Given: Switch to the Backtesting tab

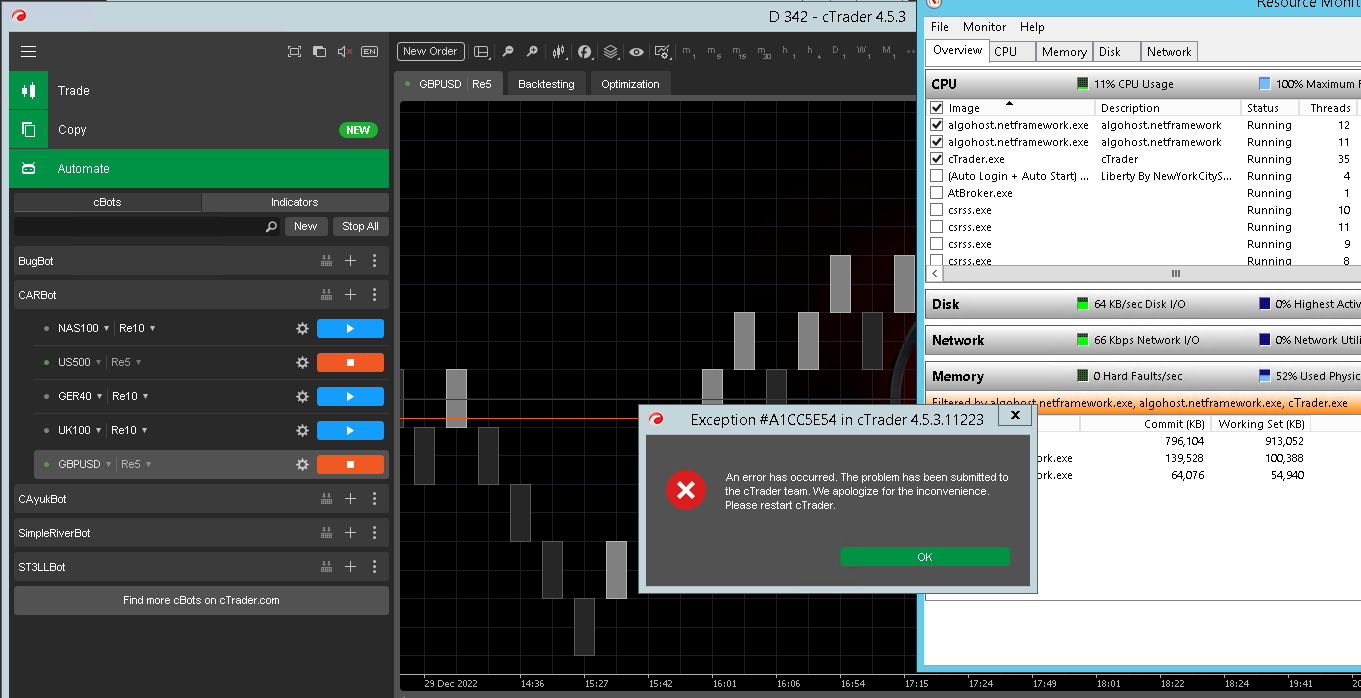Looking at the screenshot, I should tap(546, 84).
